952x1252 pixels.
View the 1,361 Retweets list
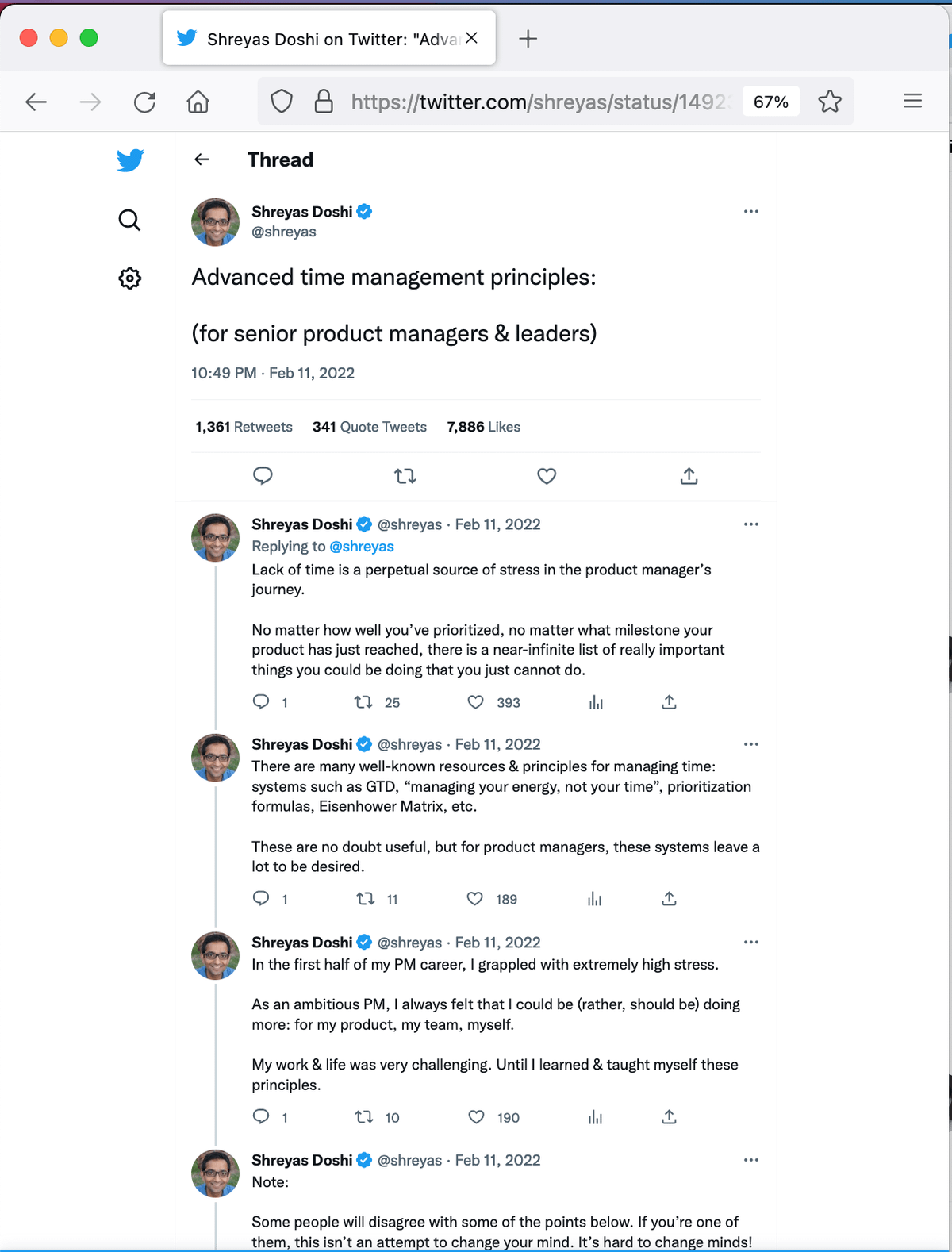[244, 427]
